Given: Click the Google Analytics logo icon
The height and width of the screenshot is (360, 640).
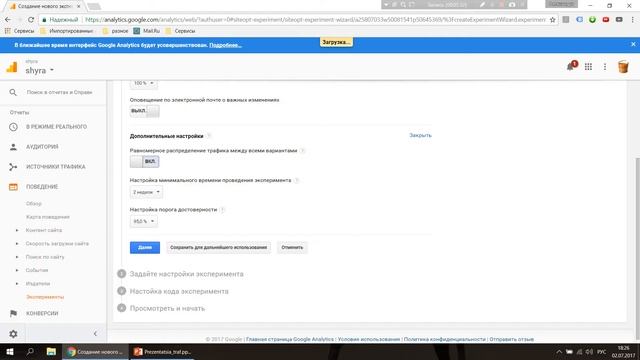Looking at the screenshot, I should 12,67.
